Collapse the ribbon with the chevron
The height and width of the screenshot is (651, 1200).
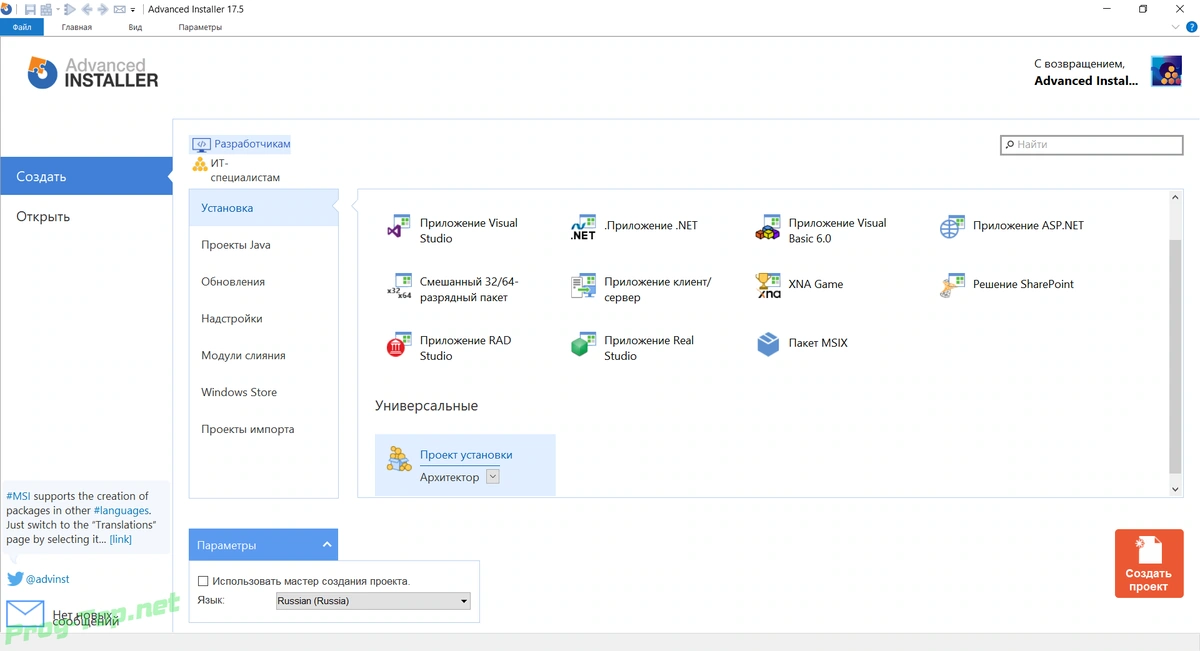coord(1176,27)
